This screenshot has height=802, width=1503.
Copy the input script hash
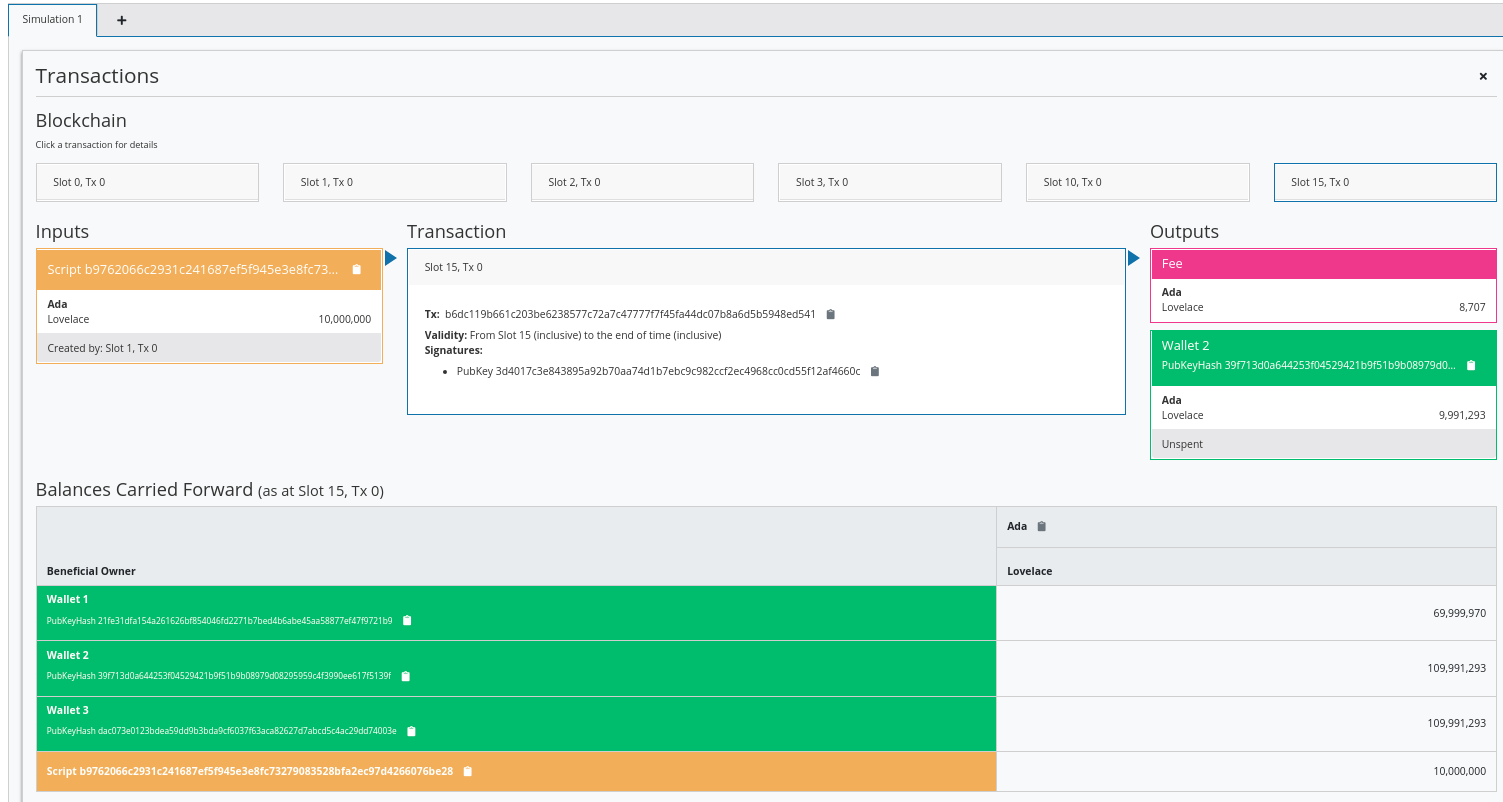[x=357, y=270]
